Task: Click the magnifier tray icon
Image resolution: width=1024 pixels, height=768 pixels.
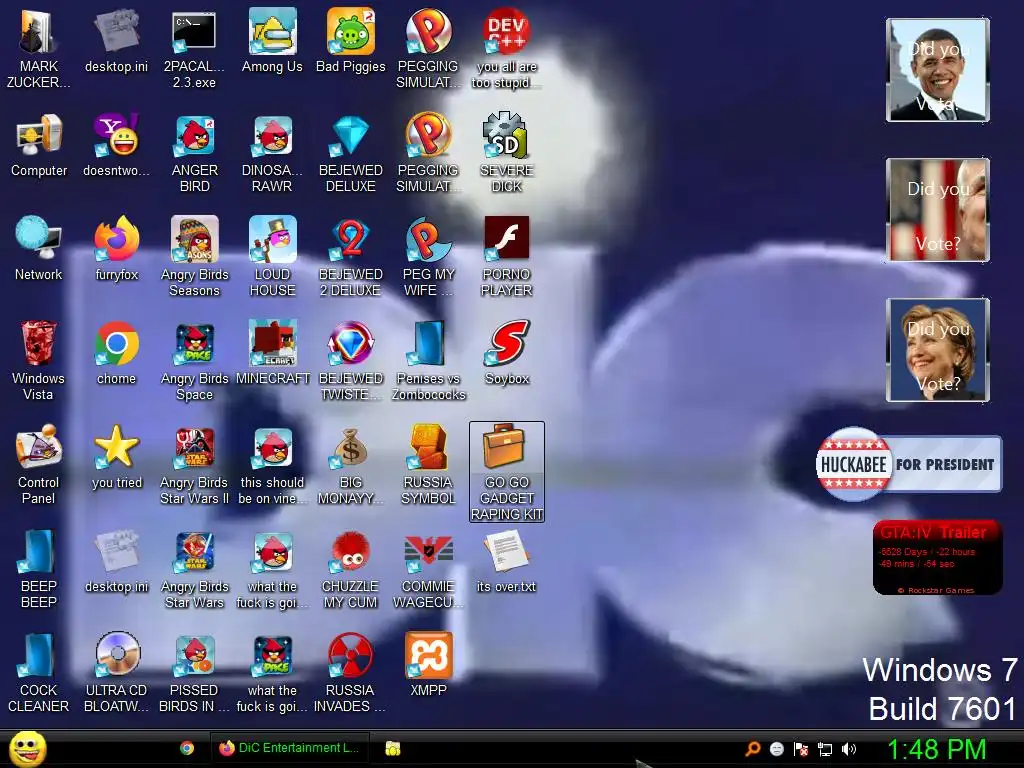Action: [752, 749]
